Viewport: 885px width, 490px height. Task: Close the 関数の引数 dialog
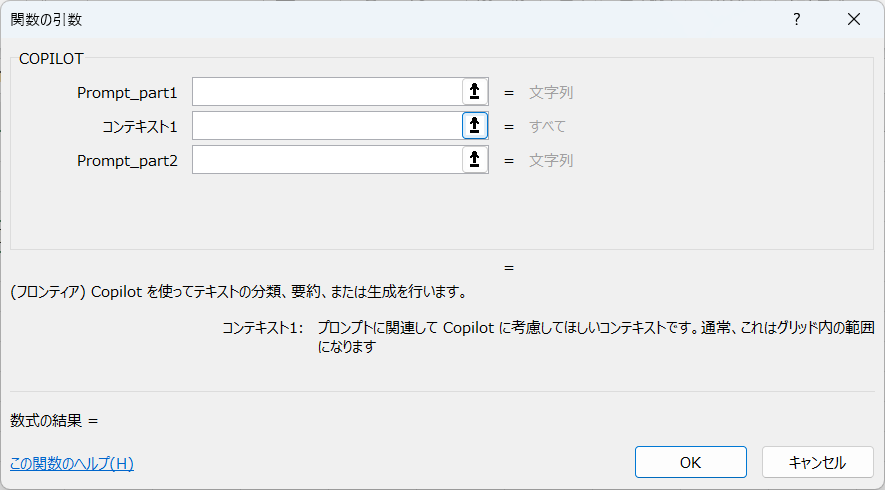tap(854, 19)
